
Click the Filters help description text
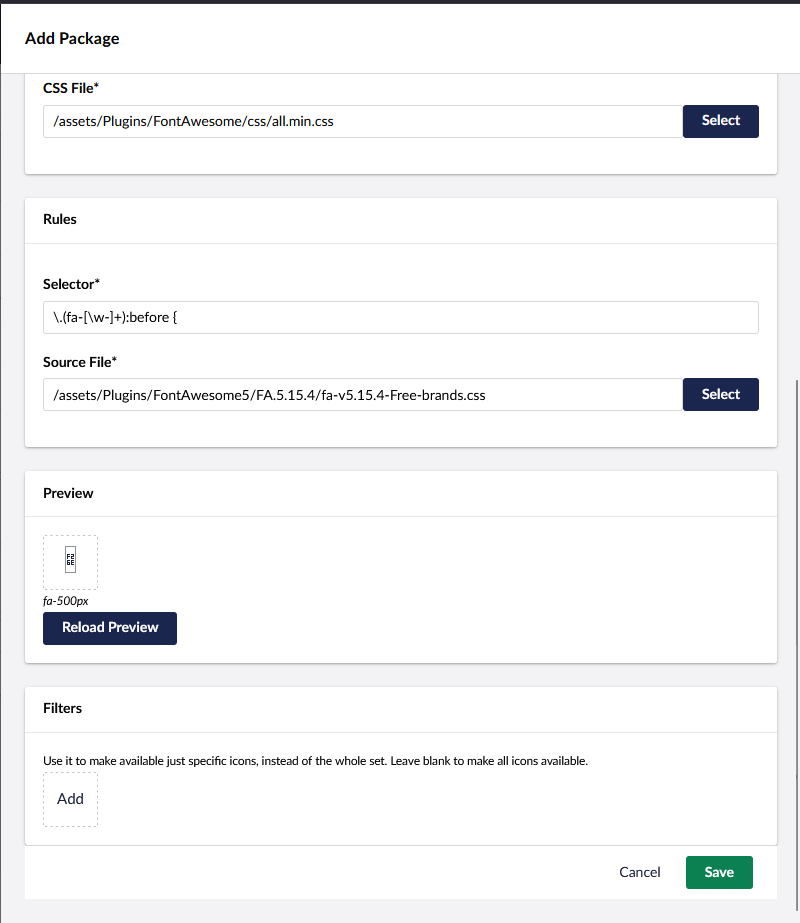point(315,760)
